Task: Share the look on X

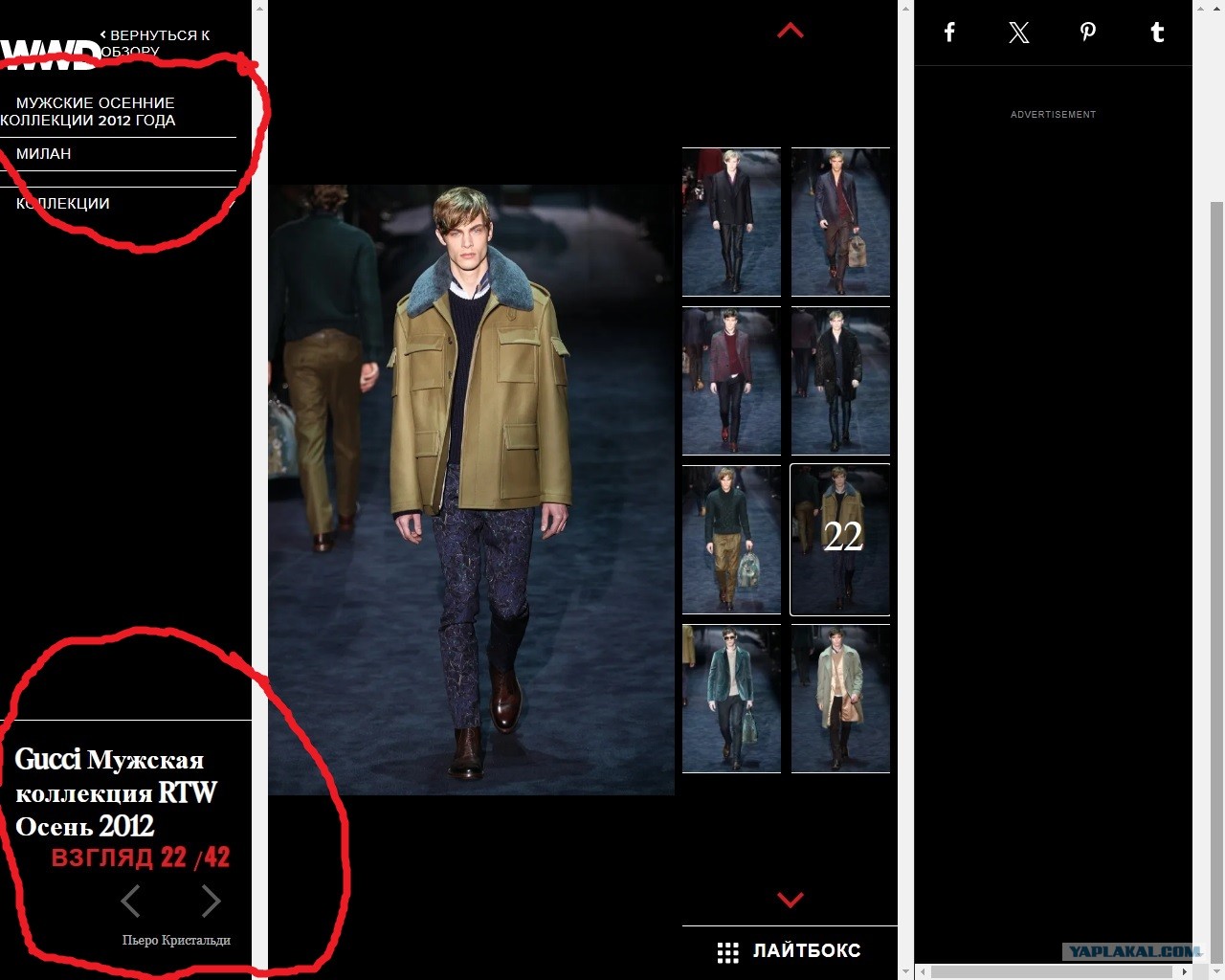Action: [1019, 33]
